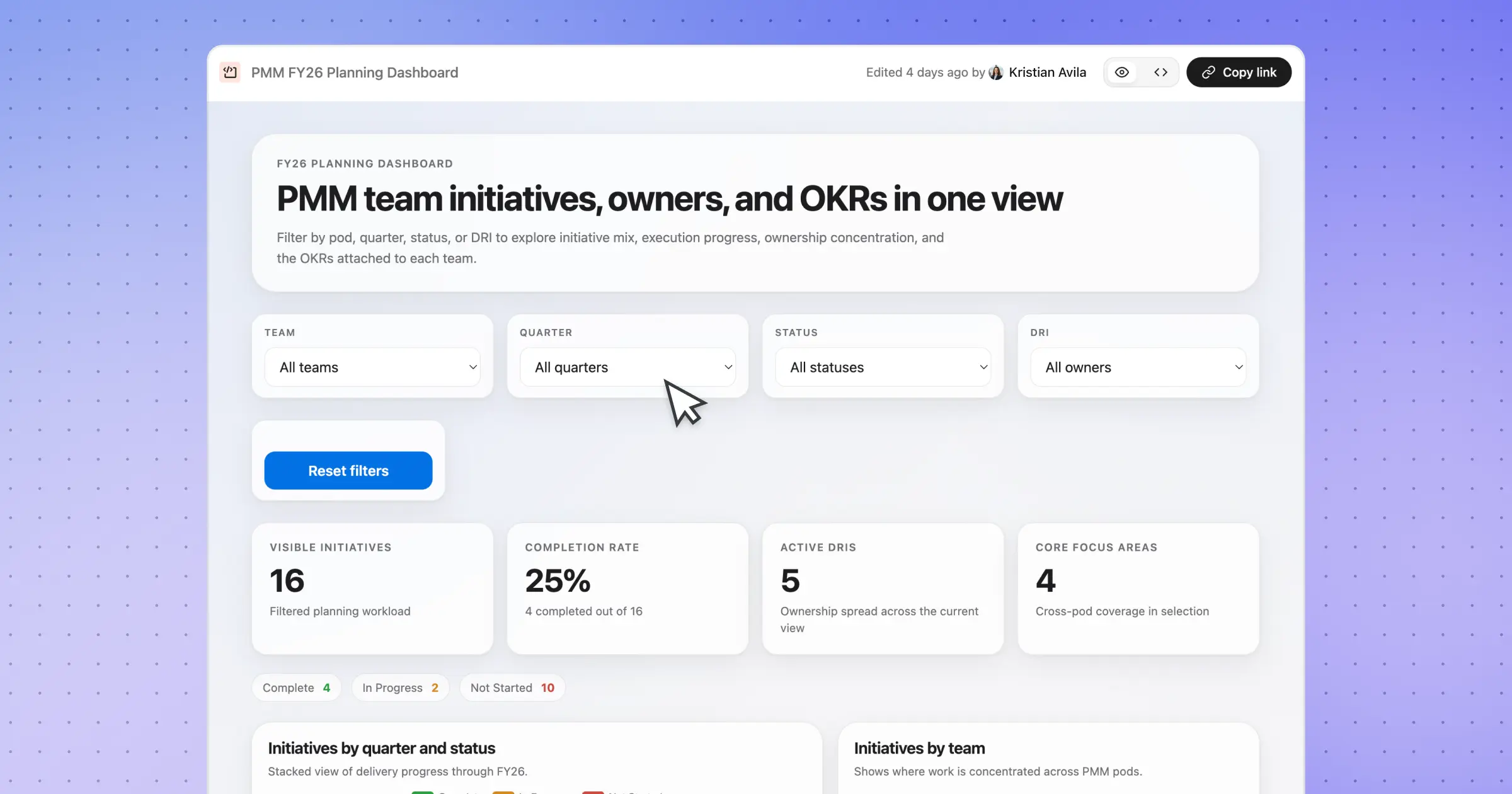1512x794 pixels.
Task: Click the Copy link button
Action: point(1239,72)
